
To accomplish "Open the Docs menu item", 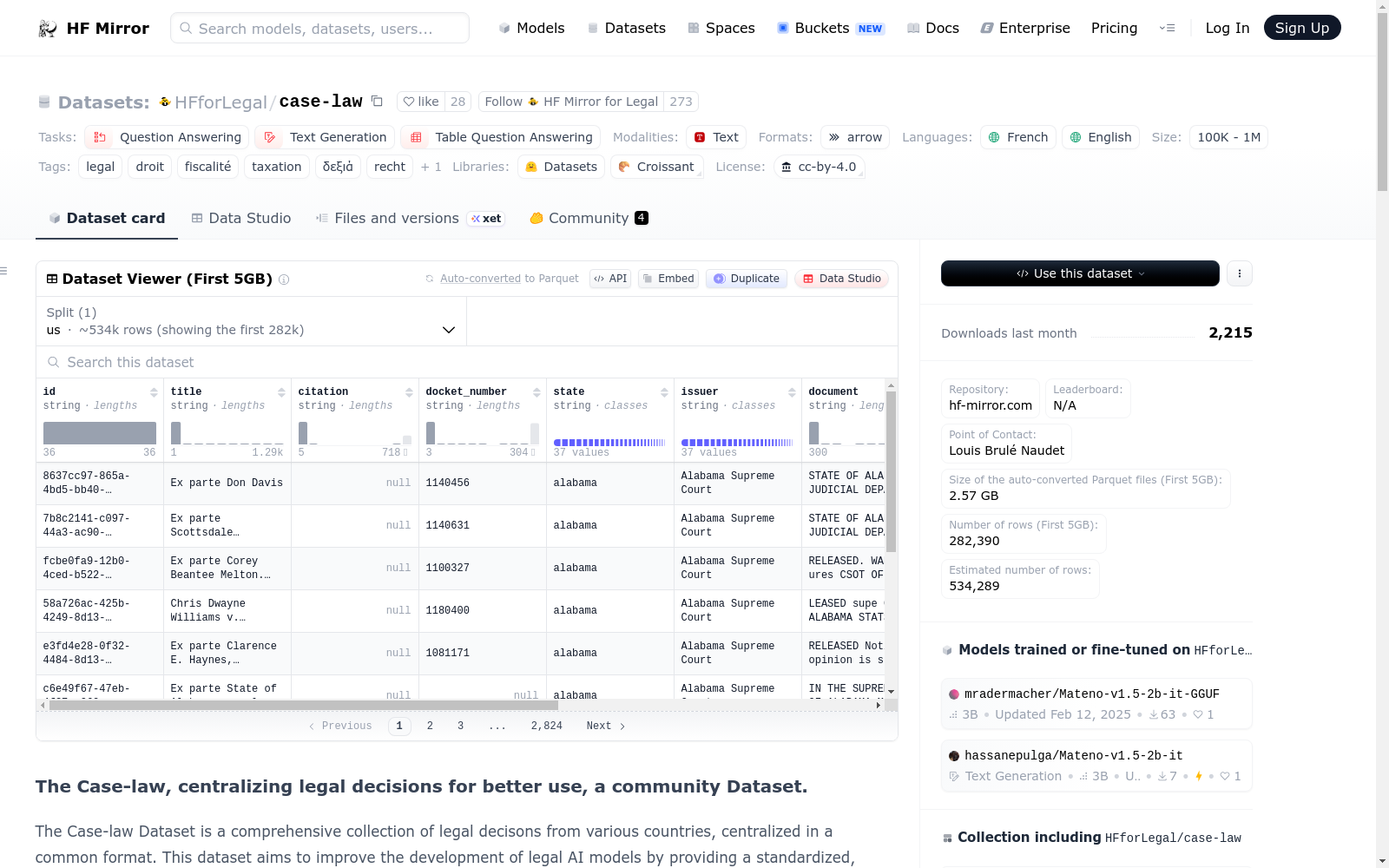I will (x=933, y=28).
